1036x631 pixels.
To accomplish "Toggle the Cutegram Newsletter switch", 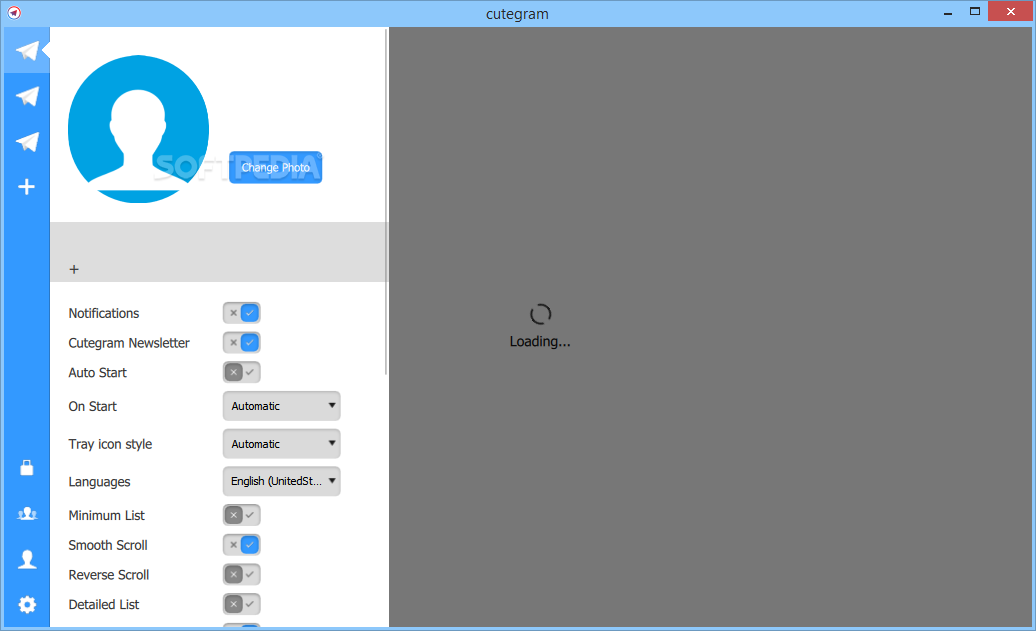I will (x=242, y=343).
